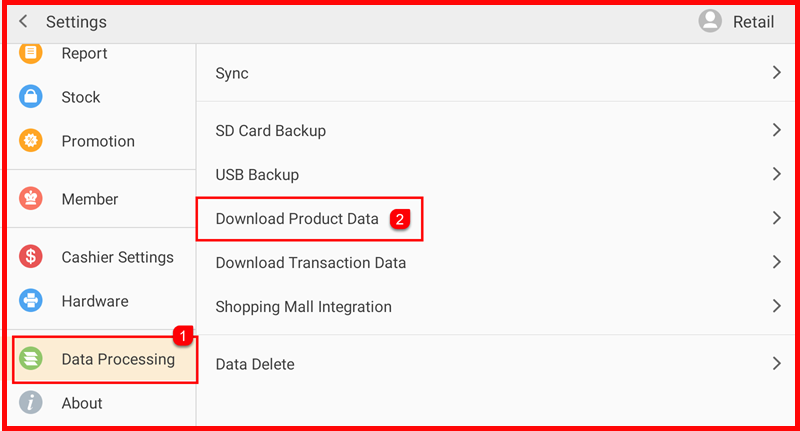Expand the Data Delete chevron
This screenshot has width=800, height=431.
(x=776, y=364)
